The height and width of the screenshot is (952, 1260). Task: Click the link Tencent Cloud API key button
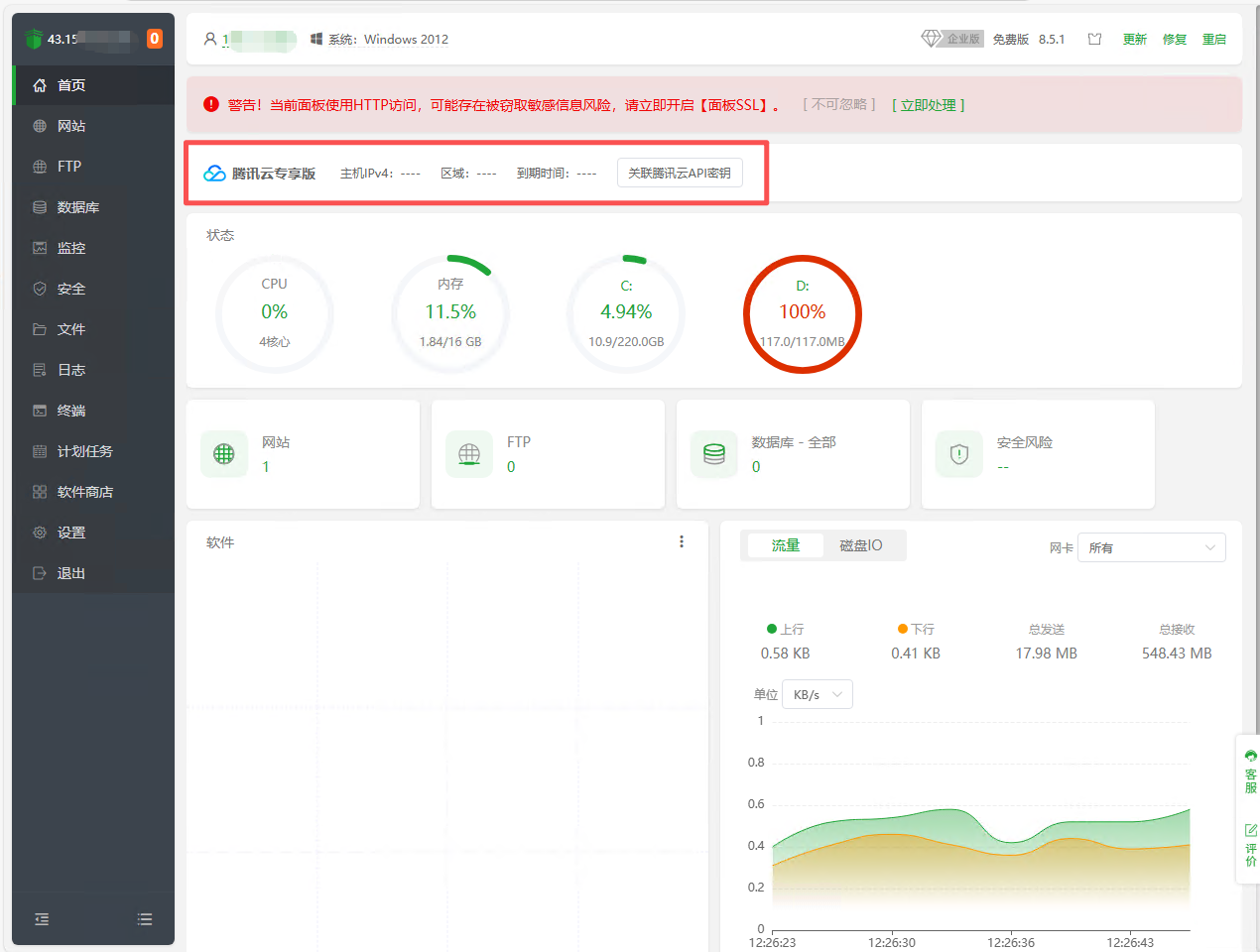tap(680, 173)
